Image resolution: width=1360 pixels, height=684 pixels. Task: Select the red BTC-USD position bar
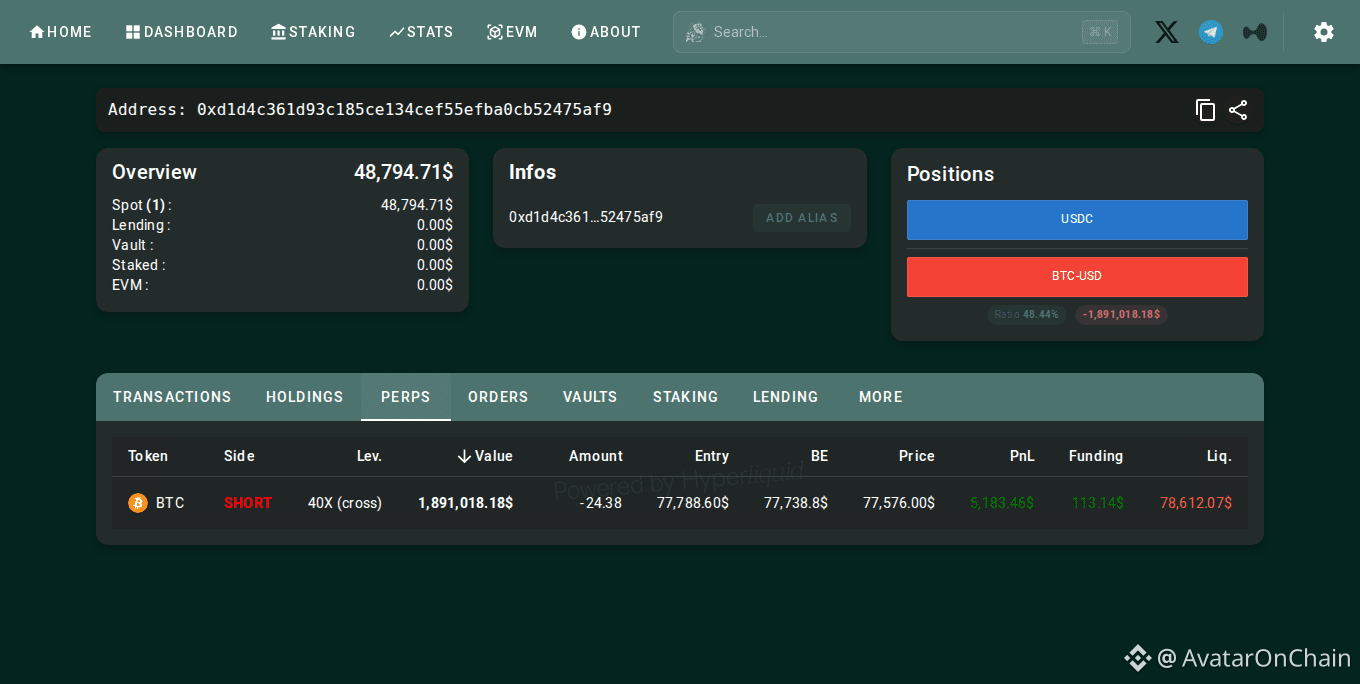(x=1077, y=276)
